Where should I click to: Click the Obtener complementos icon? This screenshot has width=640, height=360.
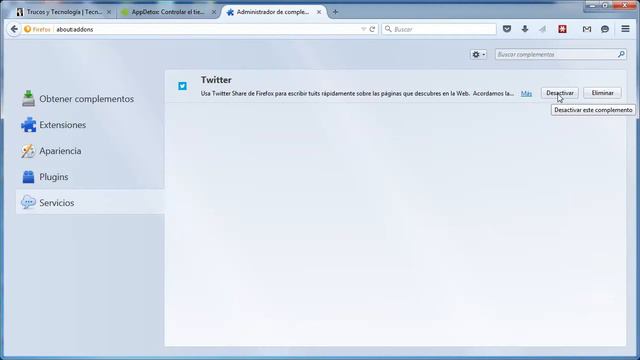(x=28, y=98)
